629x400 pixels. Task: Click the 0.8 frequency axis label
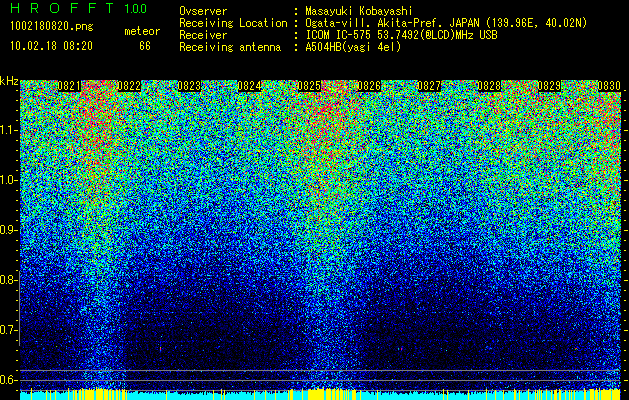[x=8, y=280]
